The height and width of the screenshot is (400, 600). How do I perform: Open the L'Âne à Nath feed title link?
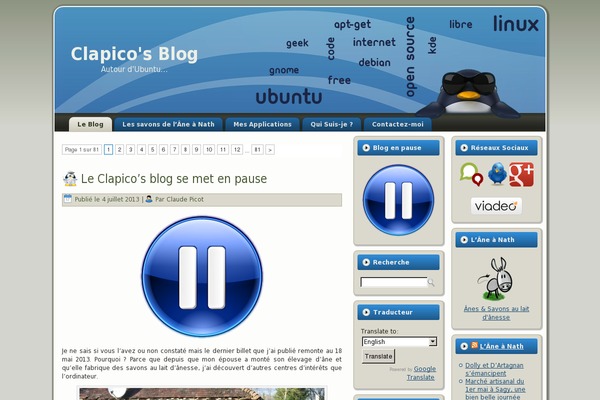coord(502,346)
